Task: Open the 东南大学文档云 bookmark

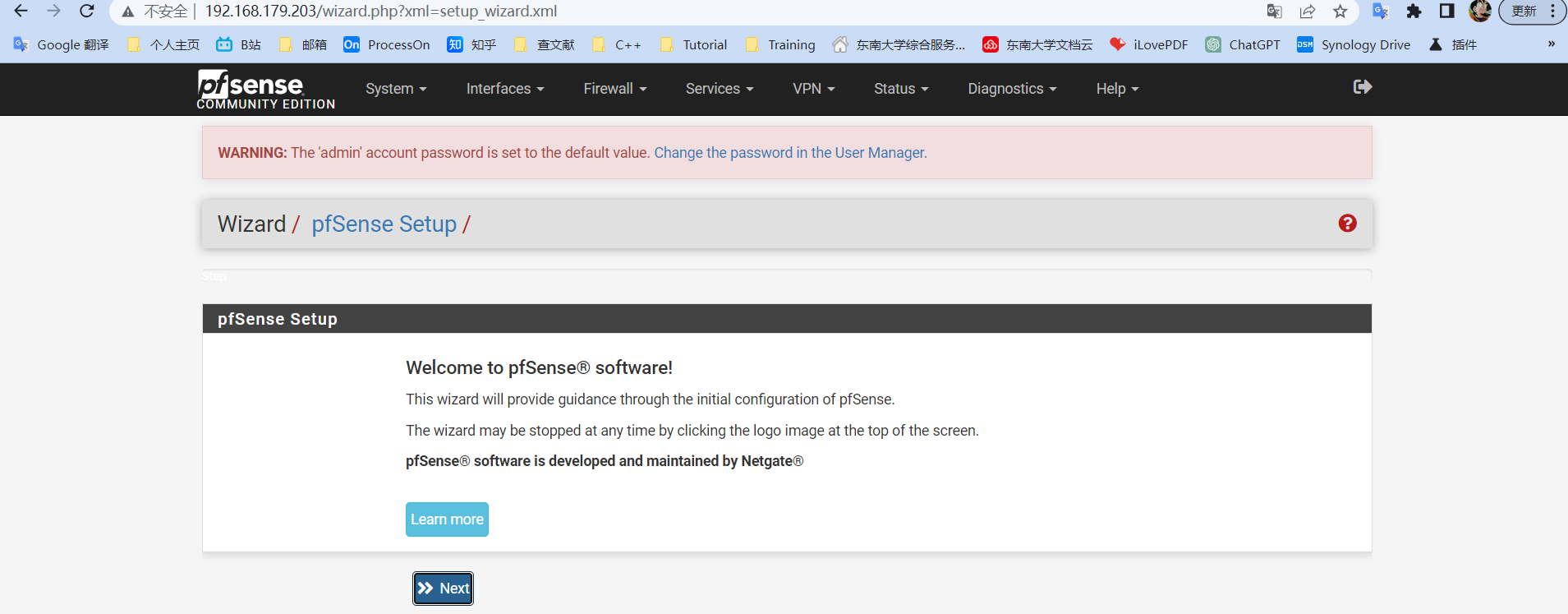Action: point(1038,44)
